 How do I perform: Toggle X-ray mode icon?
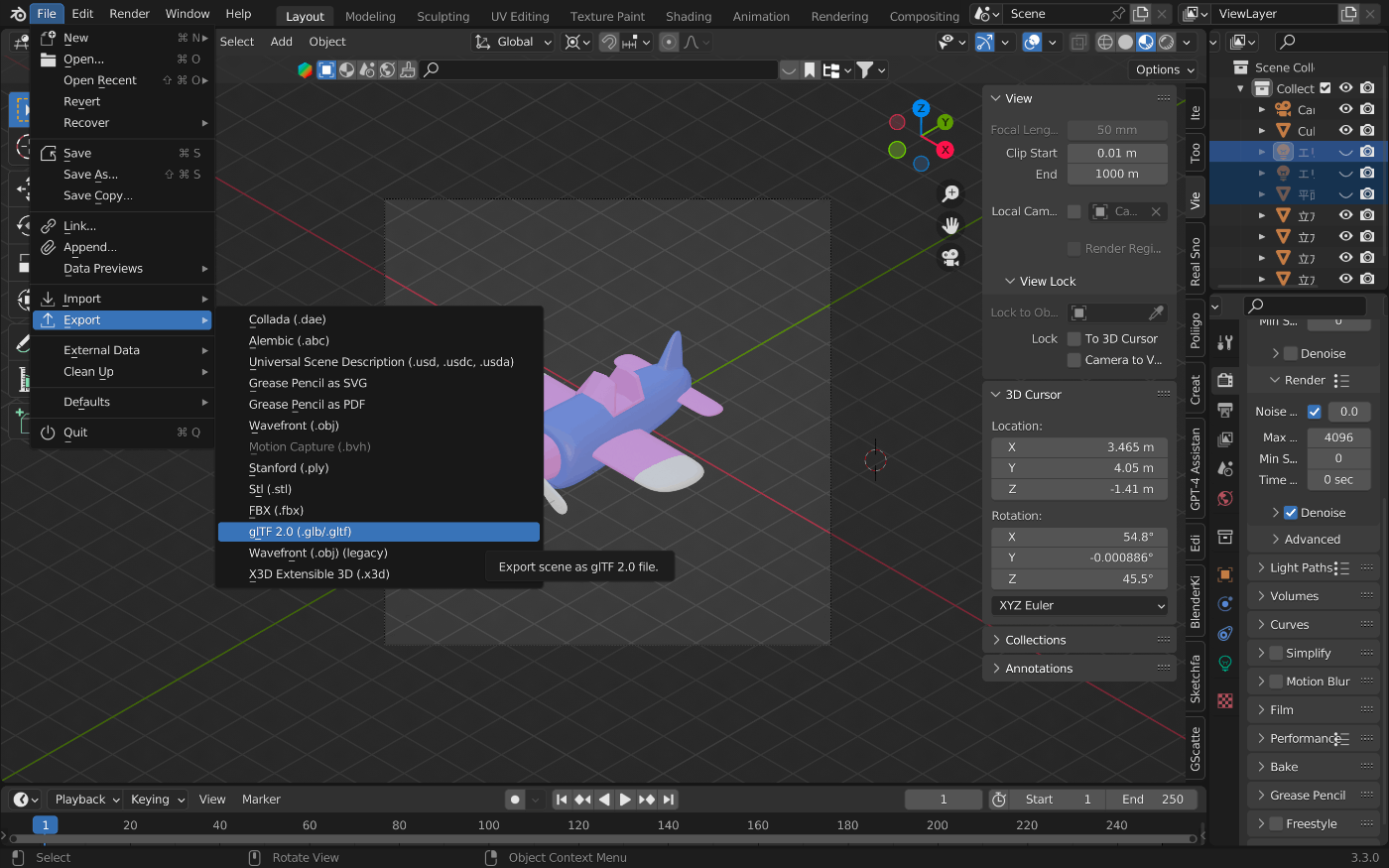pos(1078,42)
